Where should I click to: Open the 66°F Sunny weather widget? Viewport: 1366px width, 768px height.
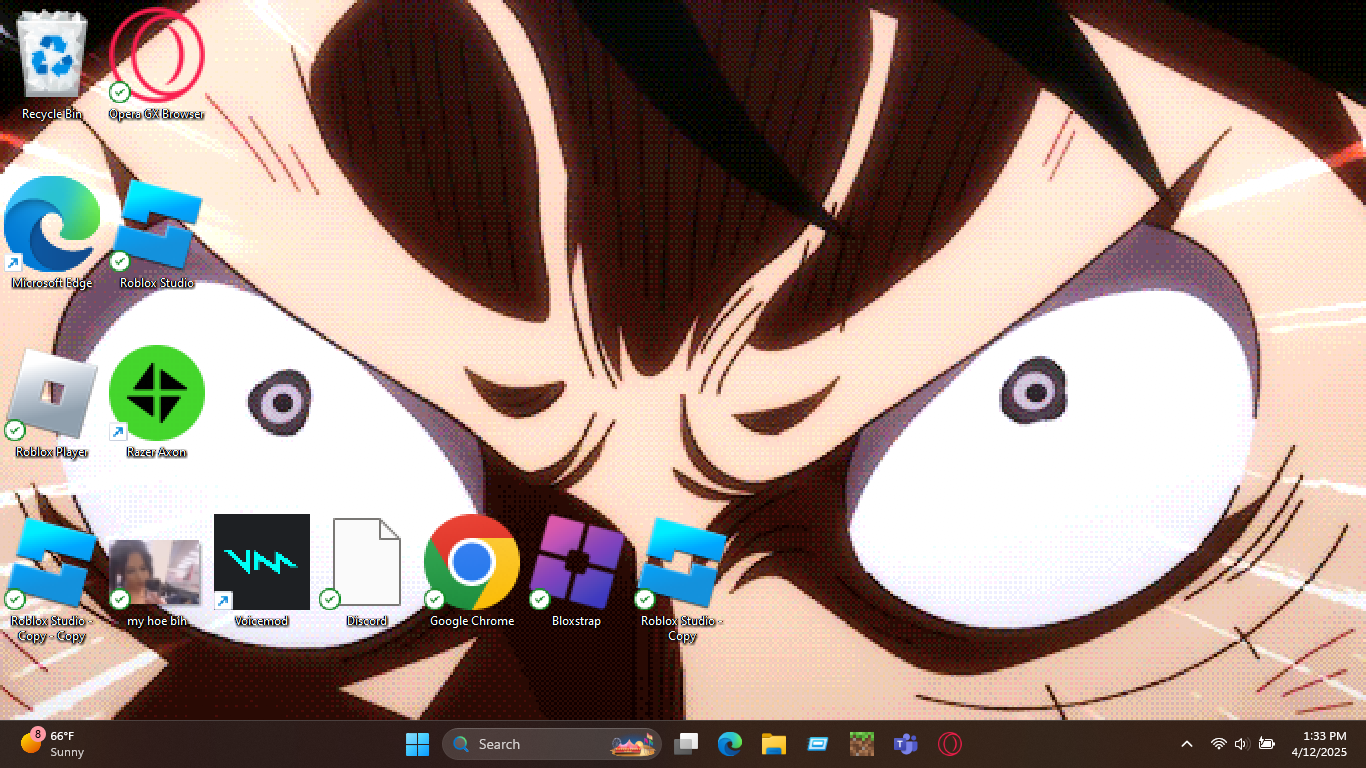point(54,744)
